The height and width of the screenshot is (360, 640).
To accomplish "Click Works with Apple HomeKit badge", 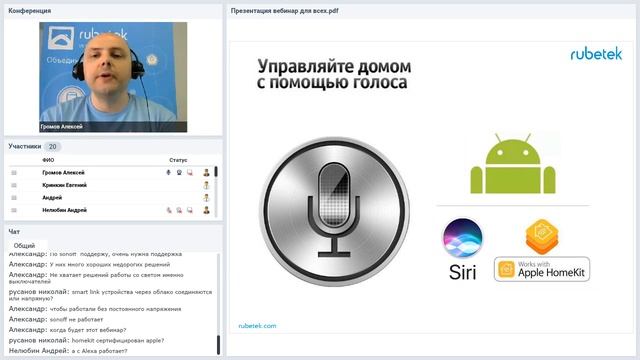I will pos(542,269).
